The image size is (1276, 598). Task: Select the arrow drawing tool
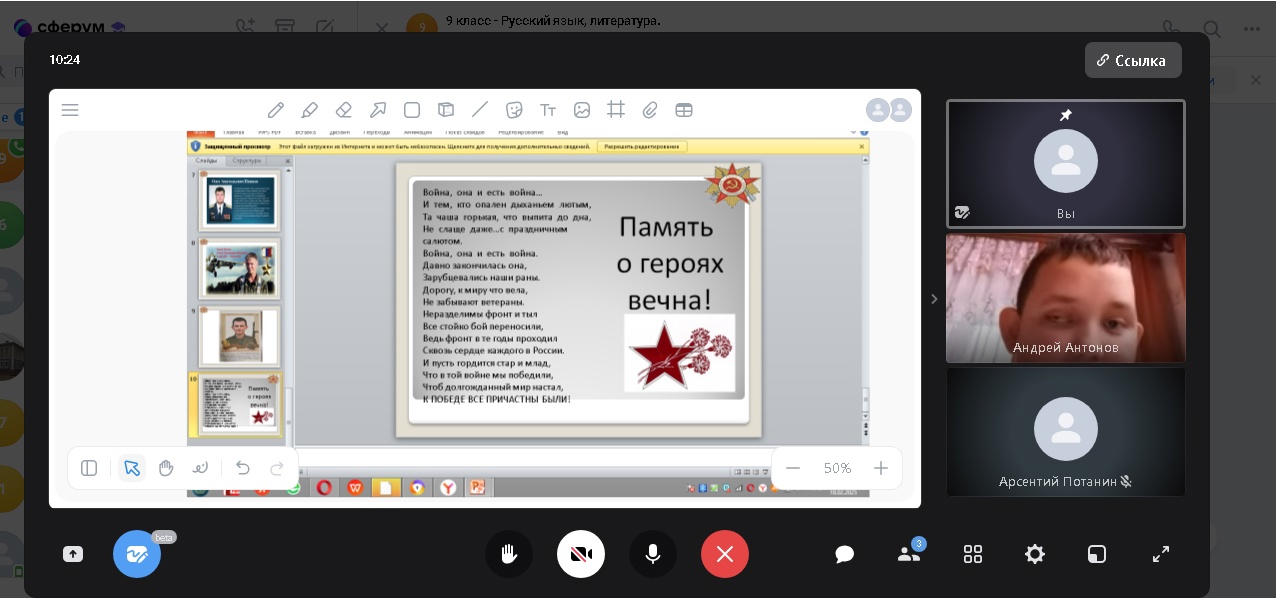378,110
